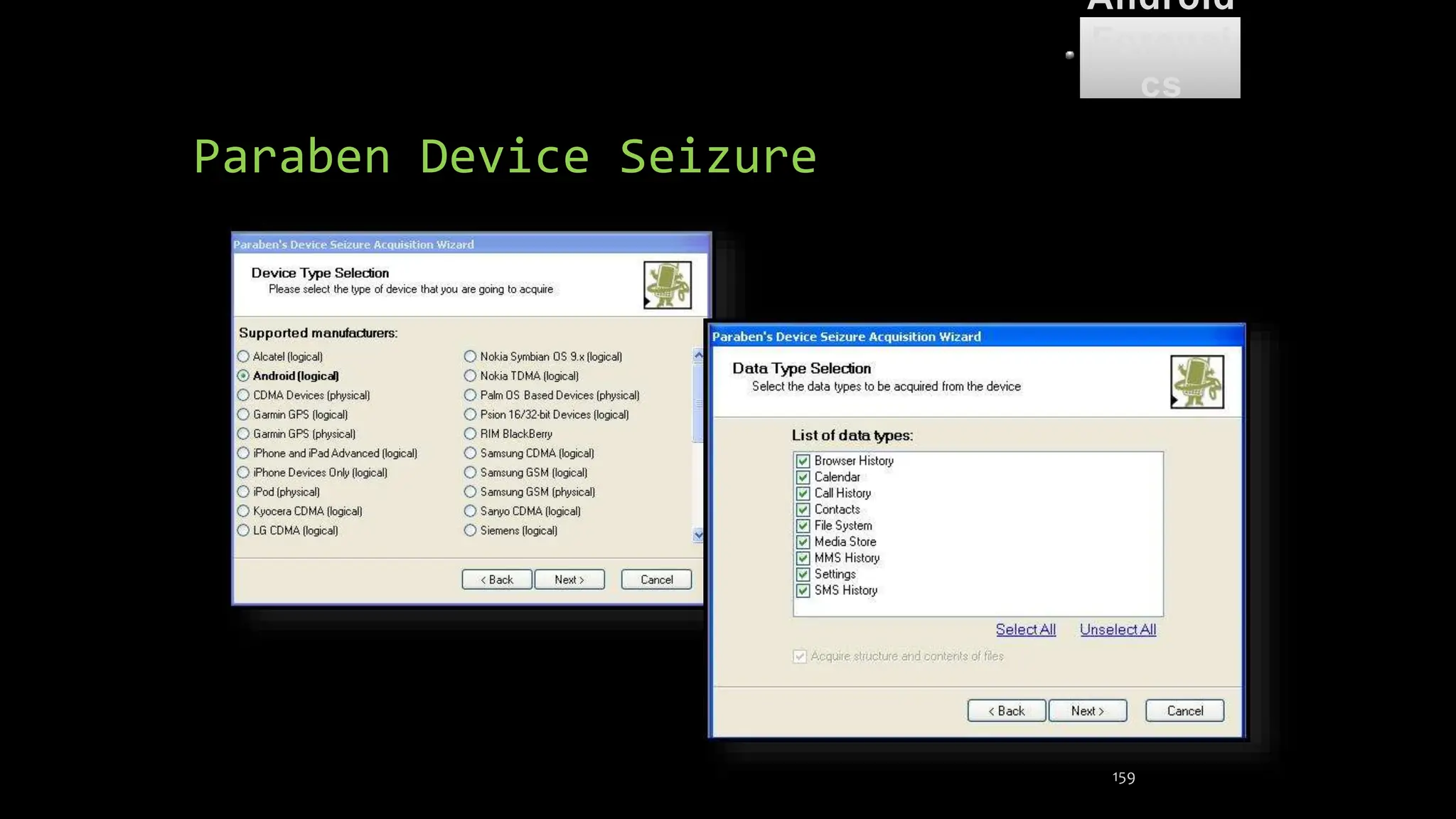Viewport: 1456px width, 819px height.
Task: Choose Garmin GPS (physical) option
Action: [244, 434]
